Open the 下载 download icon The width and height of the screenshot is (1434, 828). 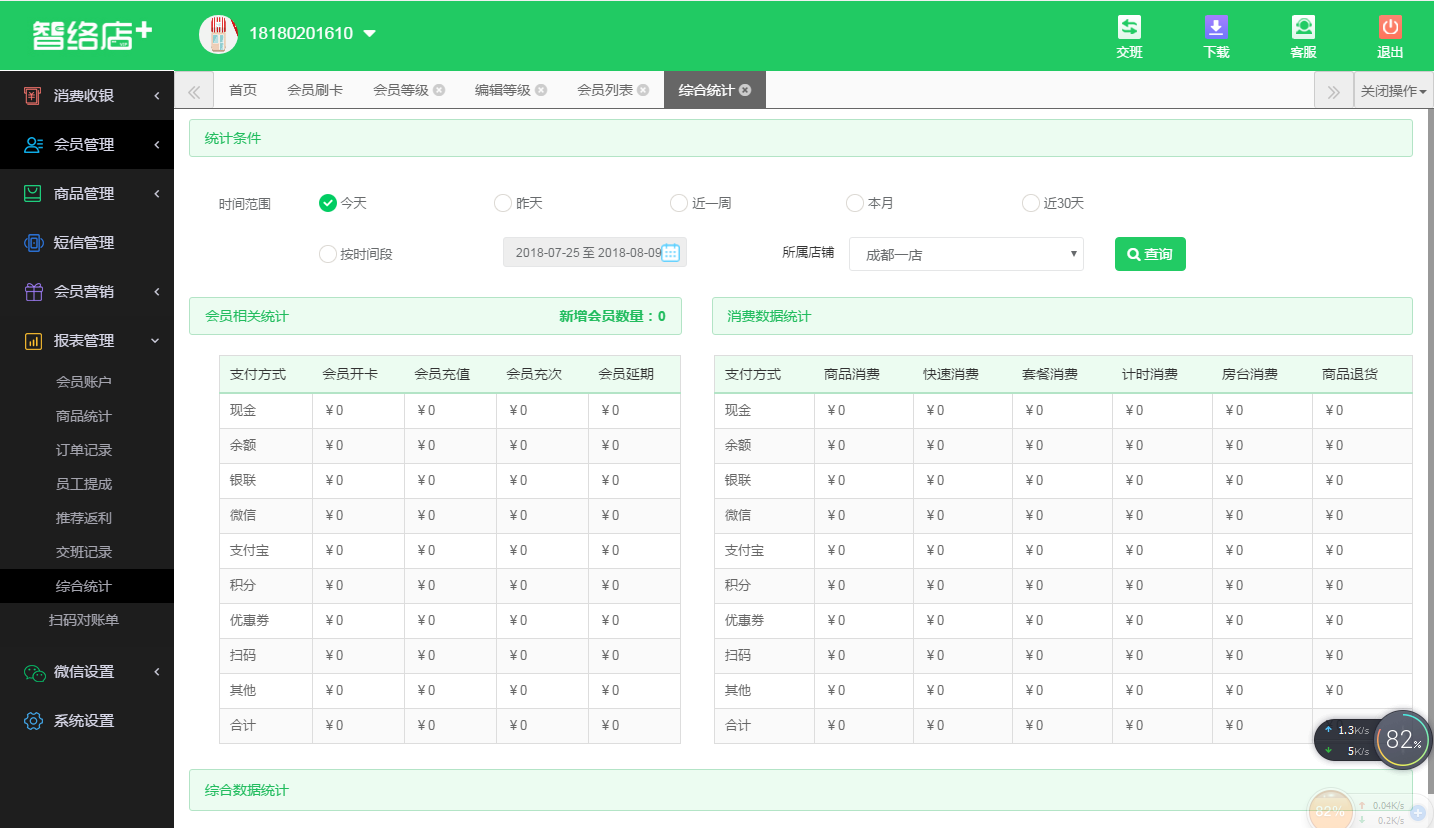click(x=1215, y=35)
